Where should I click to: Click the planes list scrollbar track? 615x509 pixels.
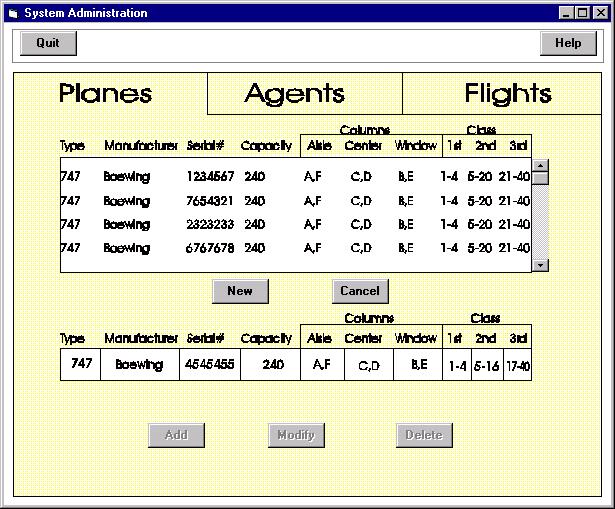click(540, 220)
